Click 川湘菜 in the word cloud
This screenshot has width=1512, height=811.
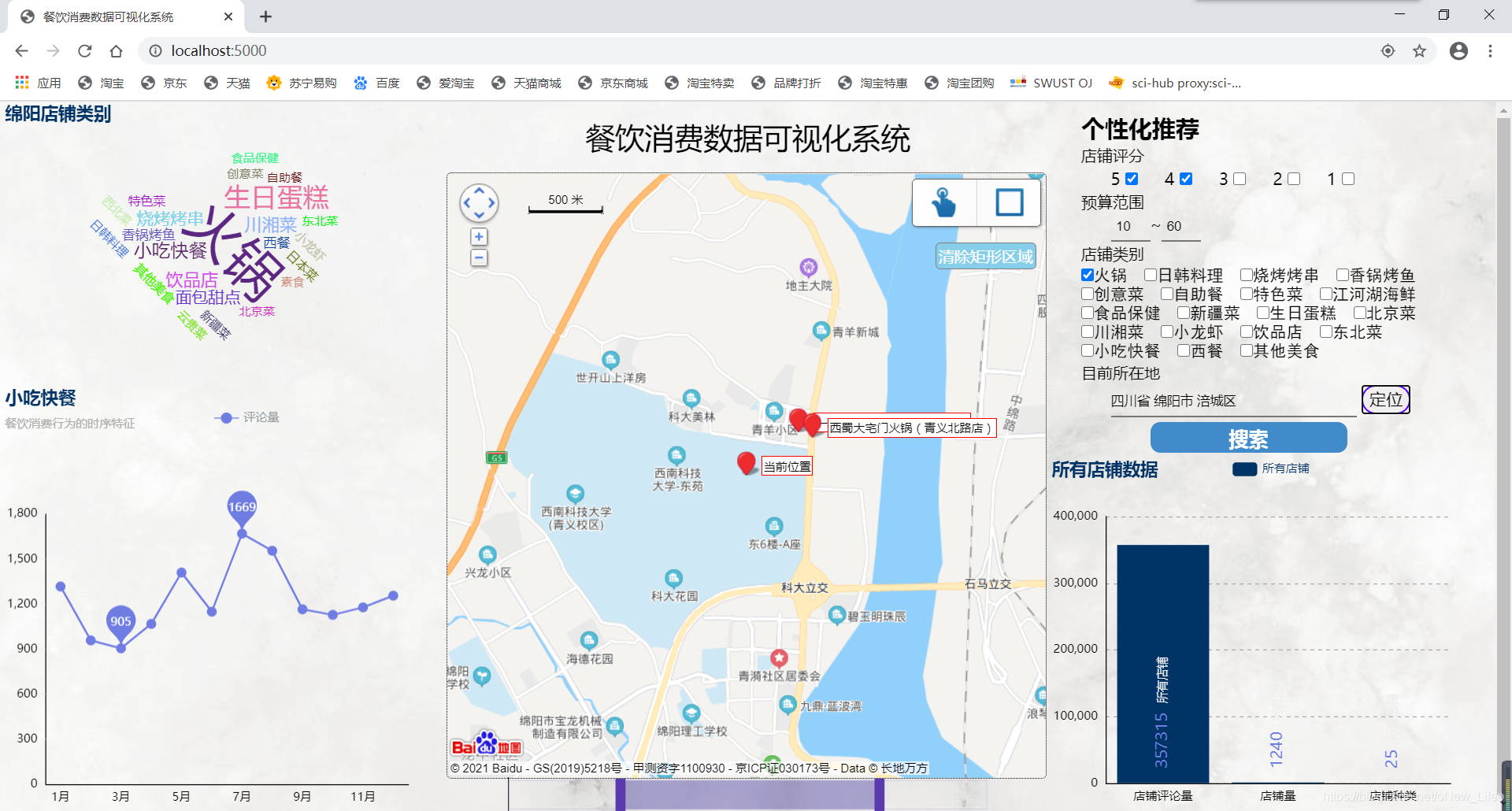[x=270, y=224]
